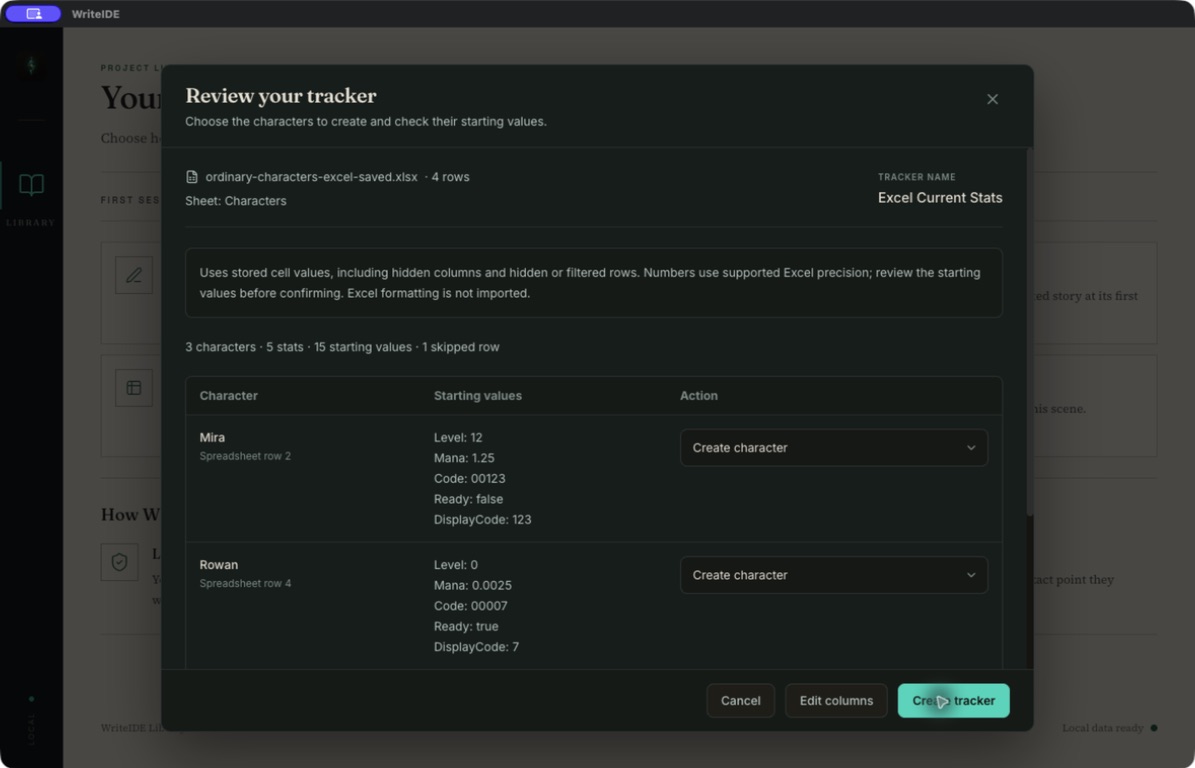Click the Cancel button
The height and width of the screenshot is (768, 1195).
[x=741, y=701]
